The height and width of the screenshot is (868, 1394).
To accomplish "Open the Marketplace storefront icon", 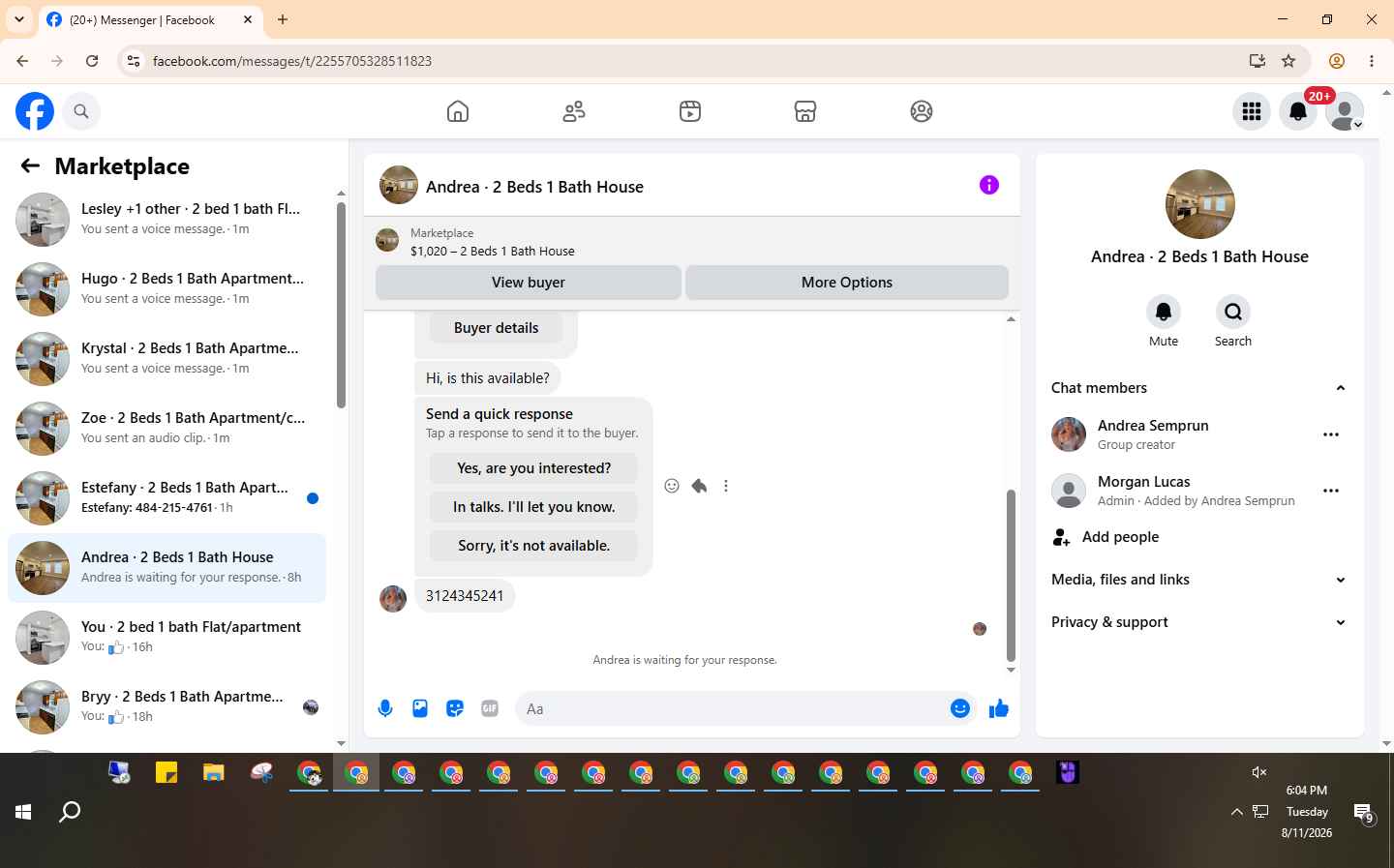I will tap(805, 111).
